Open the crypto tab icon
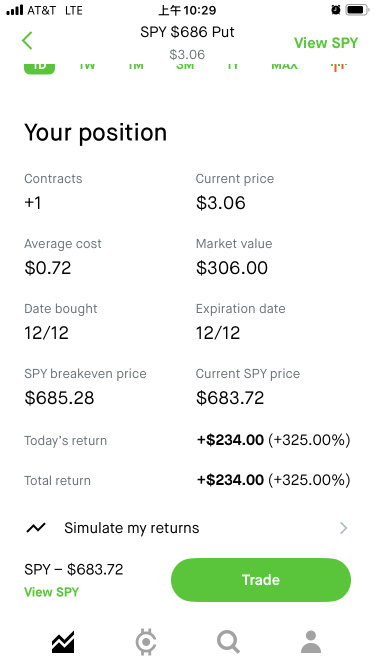Screen dimensions: 375x667 (x=146, y=642)
